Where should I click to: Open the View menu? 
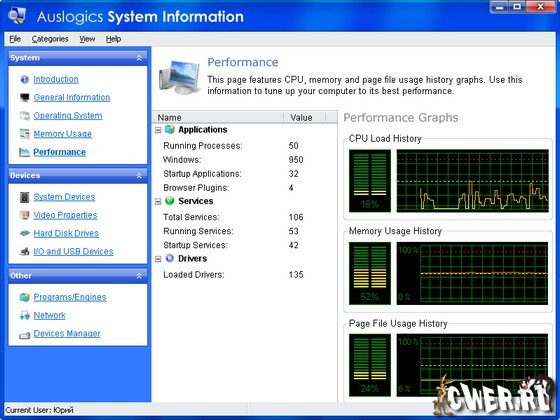click(x=87, y=39)
